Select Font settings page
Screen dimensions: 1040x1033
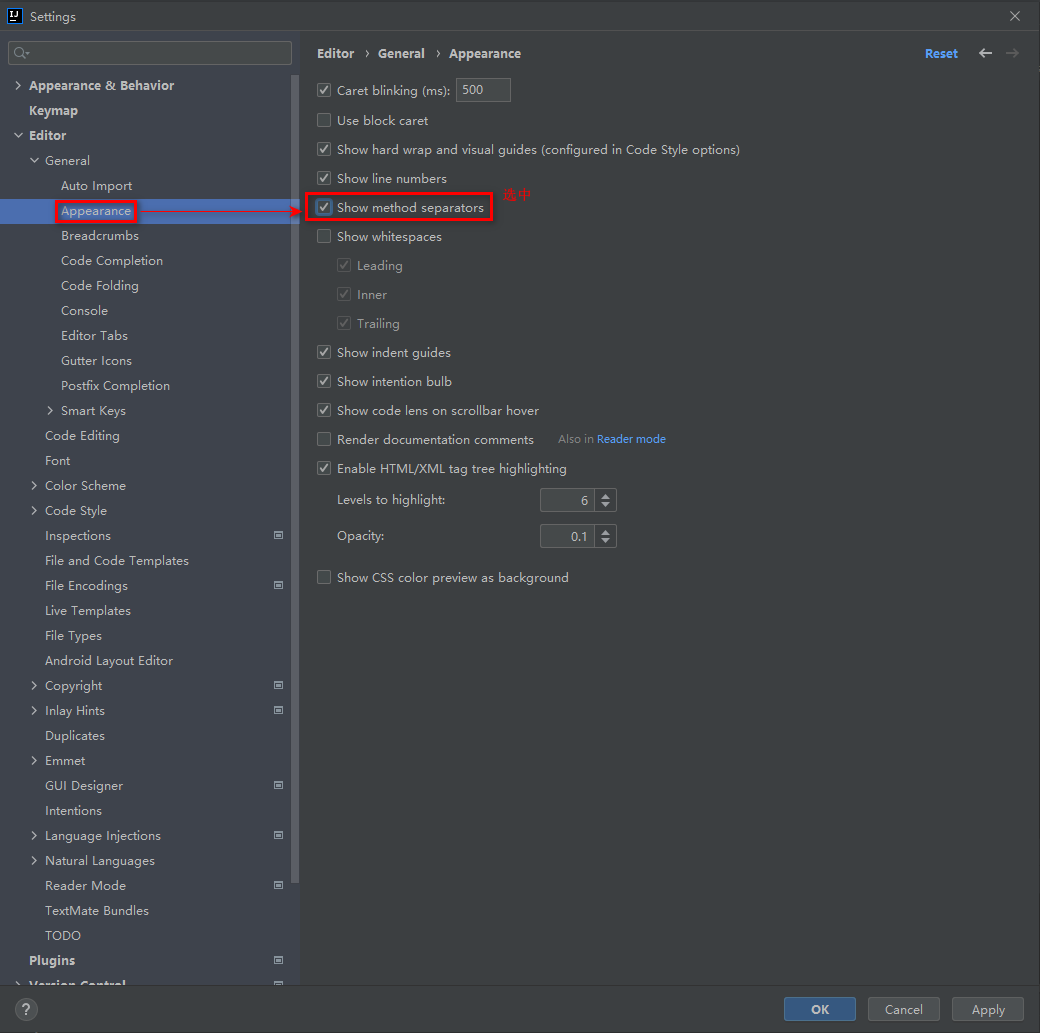[x=57, y=460]
